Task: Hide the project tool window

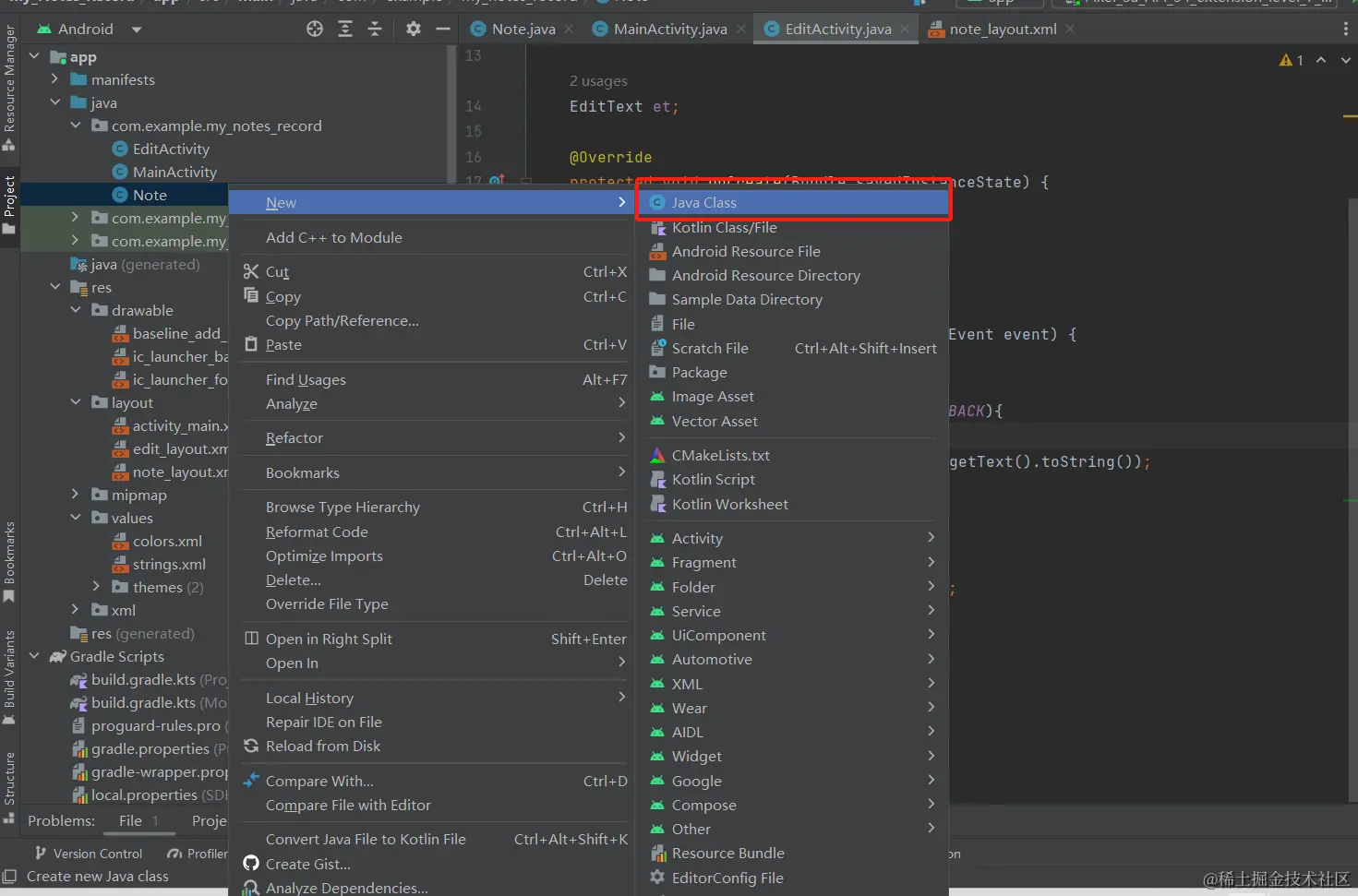Action: coord(443,29)
